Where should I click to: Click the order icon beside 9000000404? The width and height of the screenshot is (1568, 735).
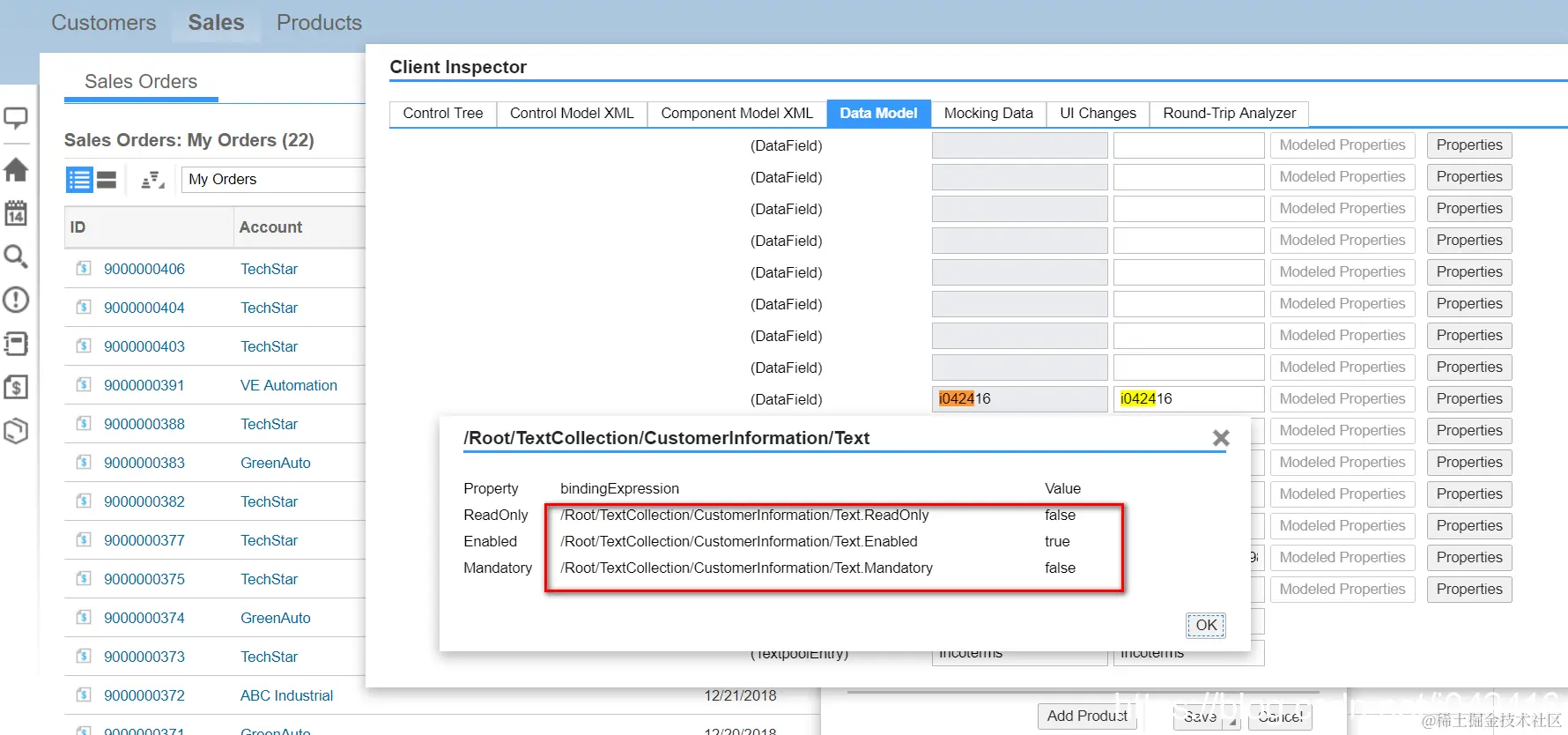coord(84,307)
